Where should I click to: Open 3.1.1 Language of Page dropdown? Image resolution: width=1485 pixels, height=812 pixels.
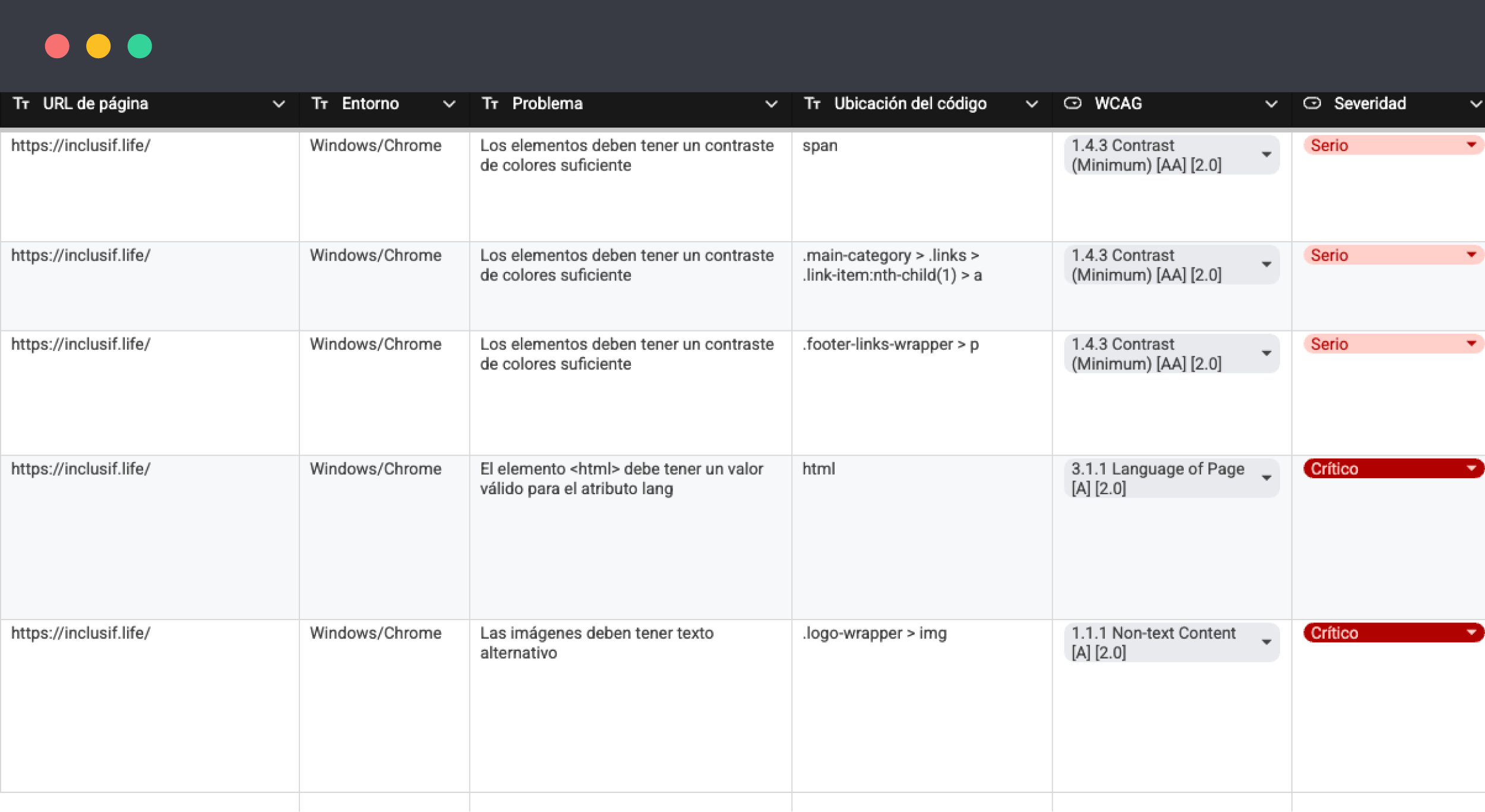(1266, 478)
